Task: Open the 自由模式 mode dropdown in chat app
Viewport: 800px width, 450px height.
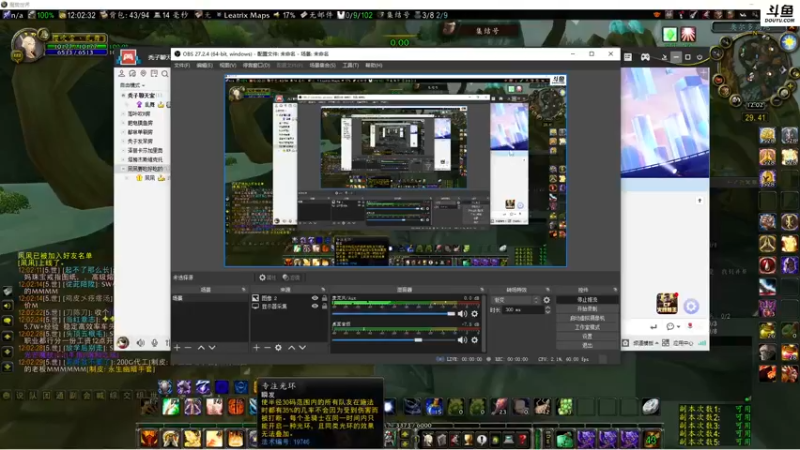Action: [x=133, y=85]
